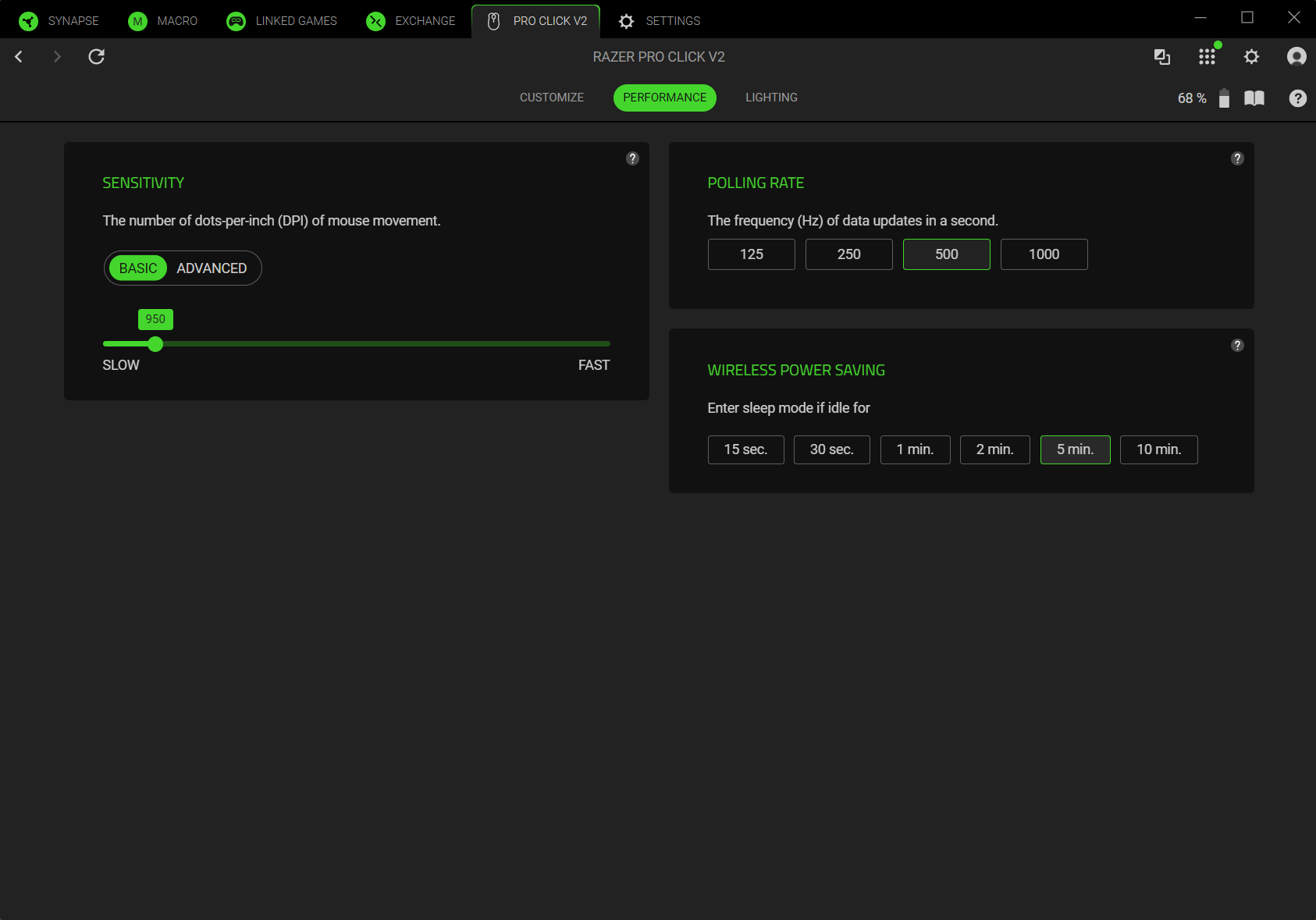Set sleep mode idle to 15 sec.
The height and width of the screenshot is (920, 1316).
(x=746, y=449)
